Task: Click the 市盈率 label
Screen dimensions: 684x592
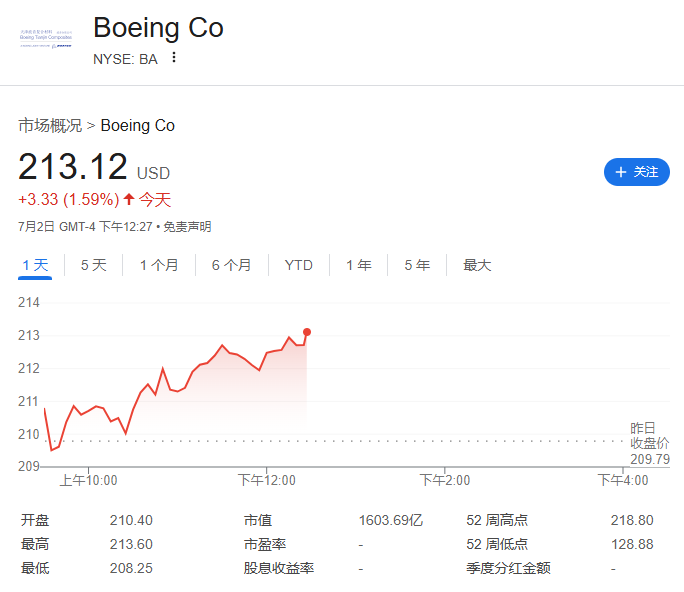Action: [265, 544]
